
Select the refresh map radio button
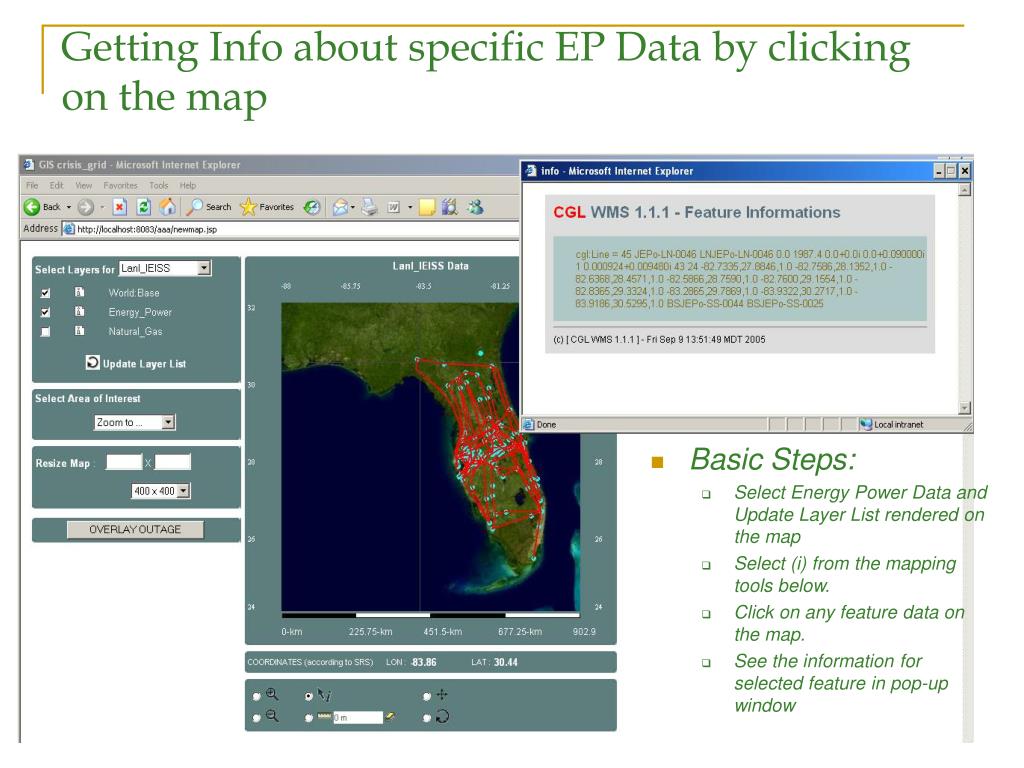(426, 718)
